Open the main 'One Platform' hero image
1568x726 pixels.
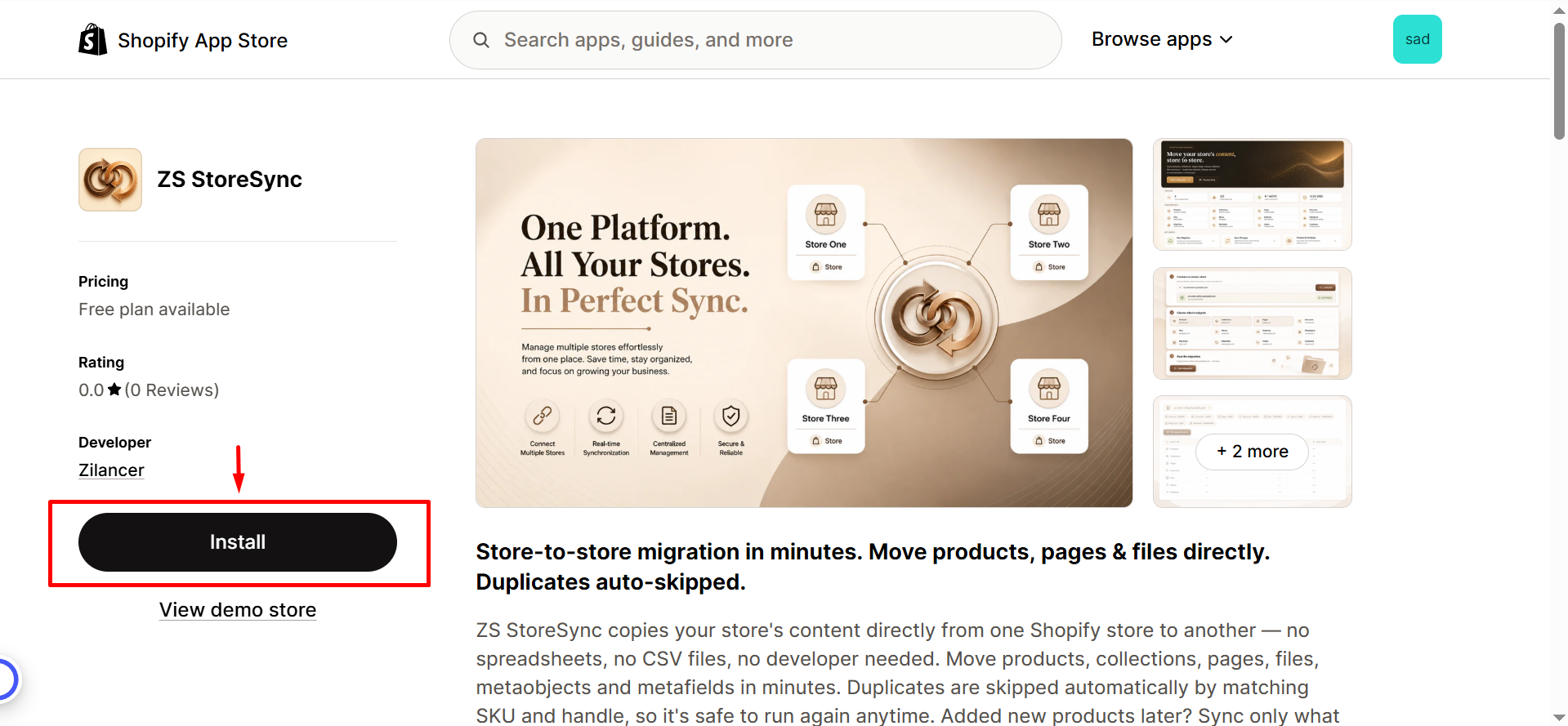pyautogui.click(x=804, y=323)
